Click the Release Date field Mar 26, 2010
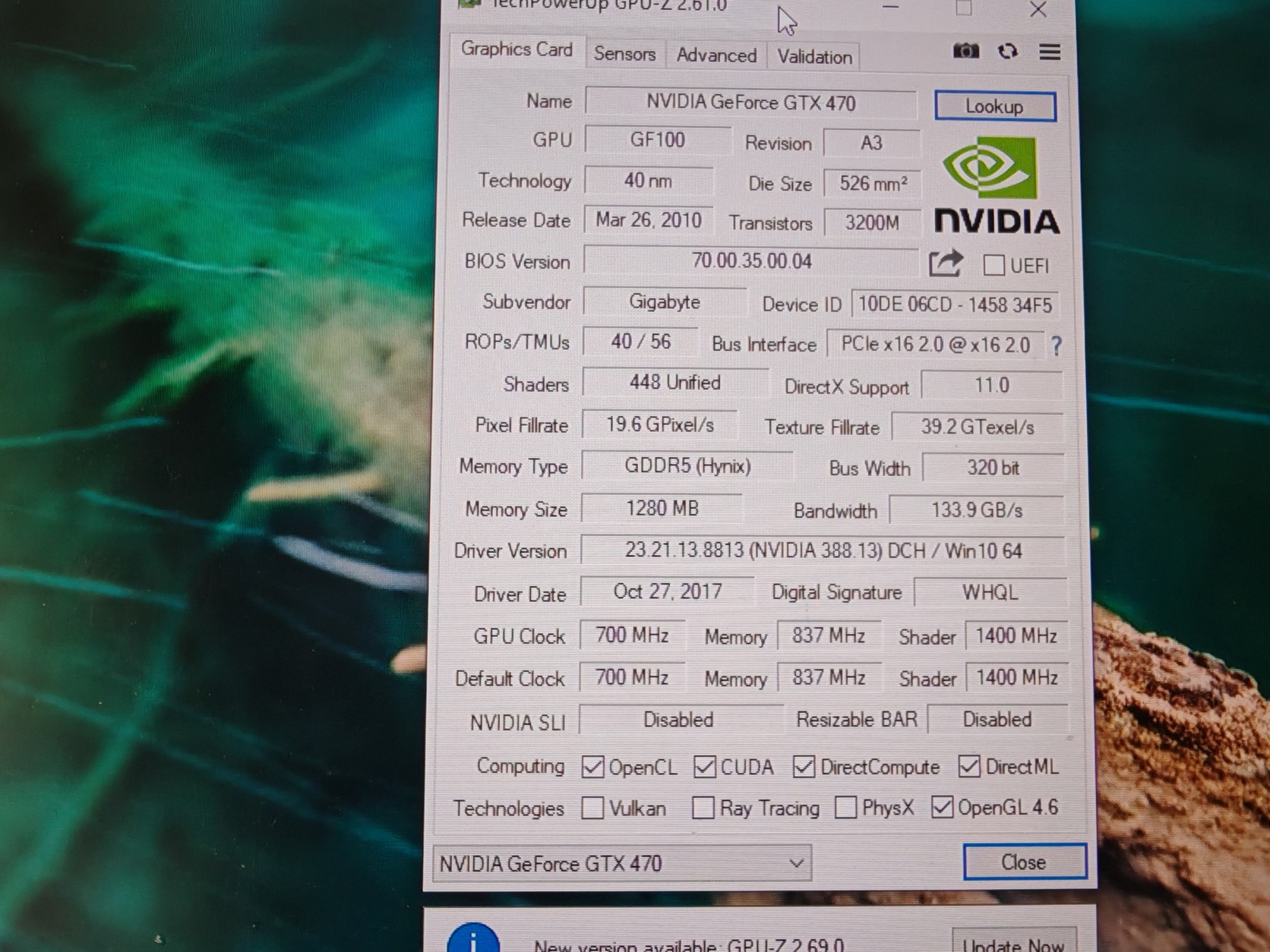1270x952 pixels. click(648, 220)
